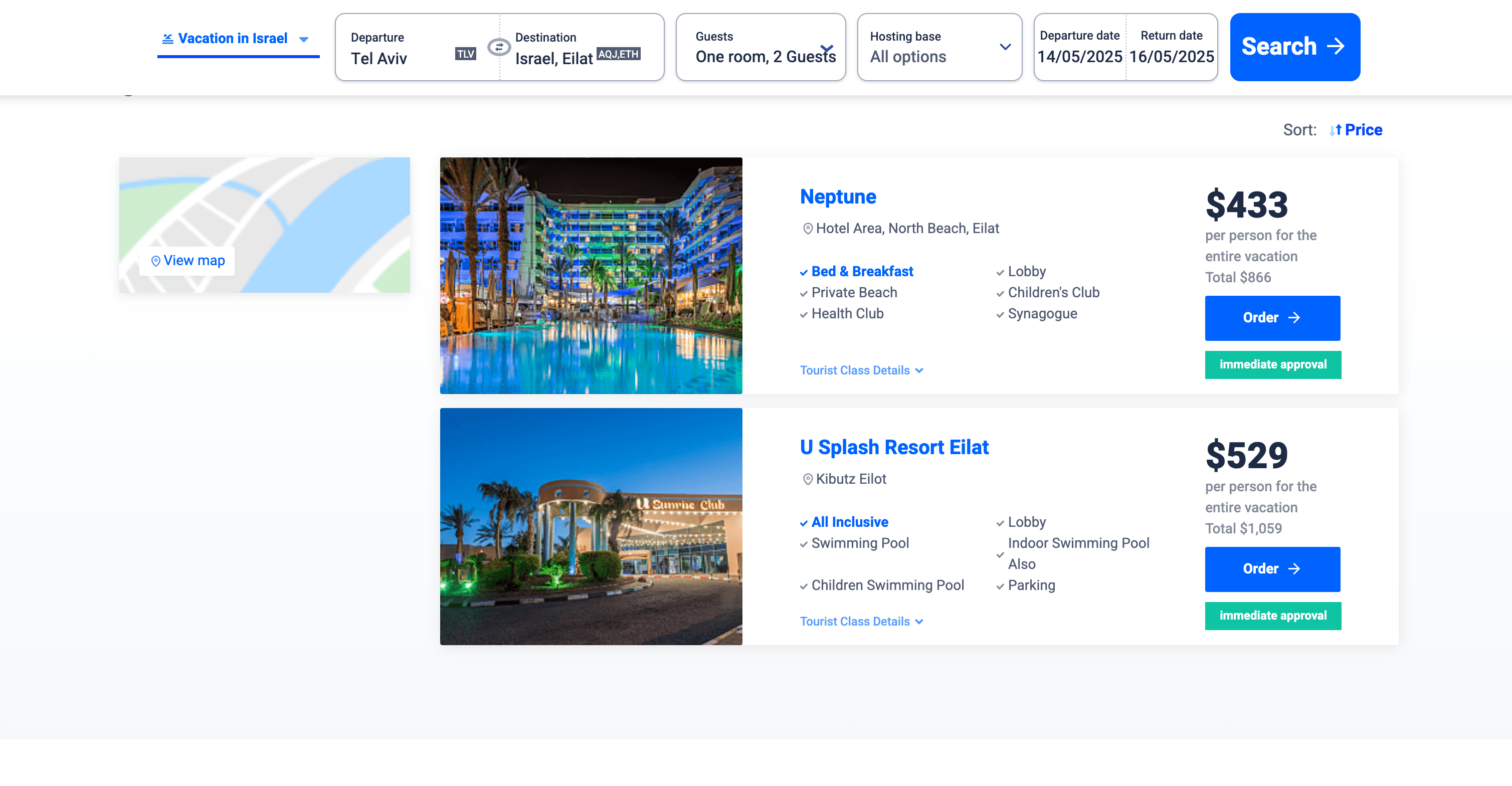Open the U Splash Resort Eilat title link
The height and width of the screenshot is (786, 1512).
(894, 447)
